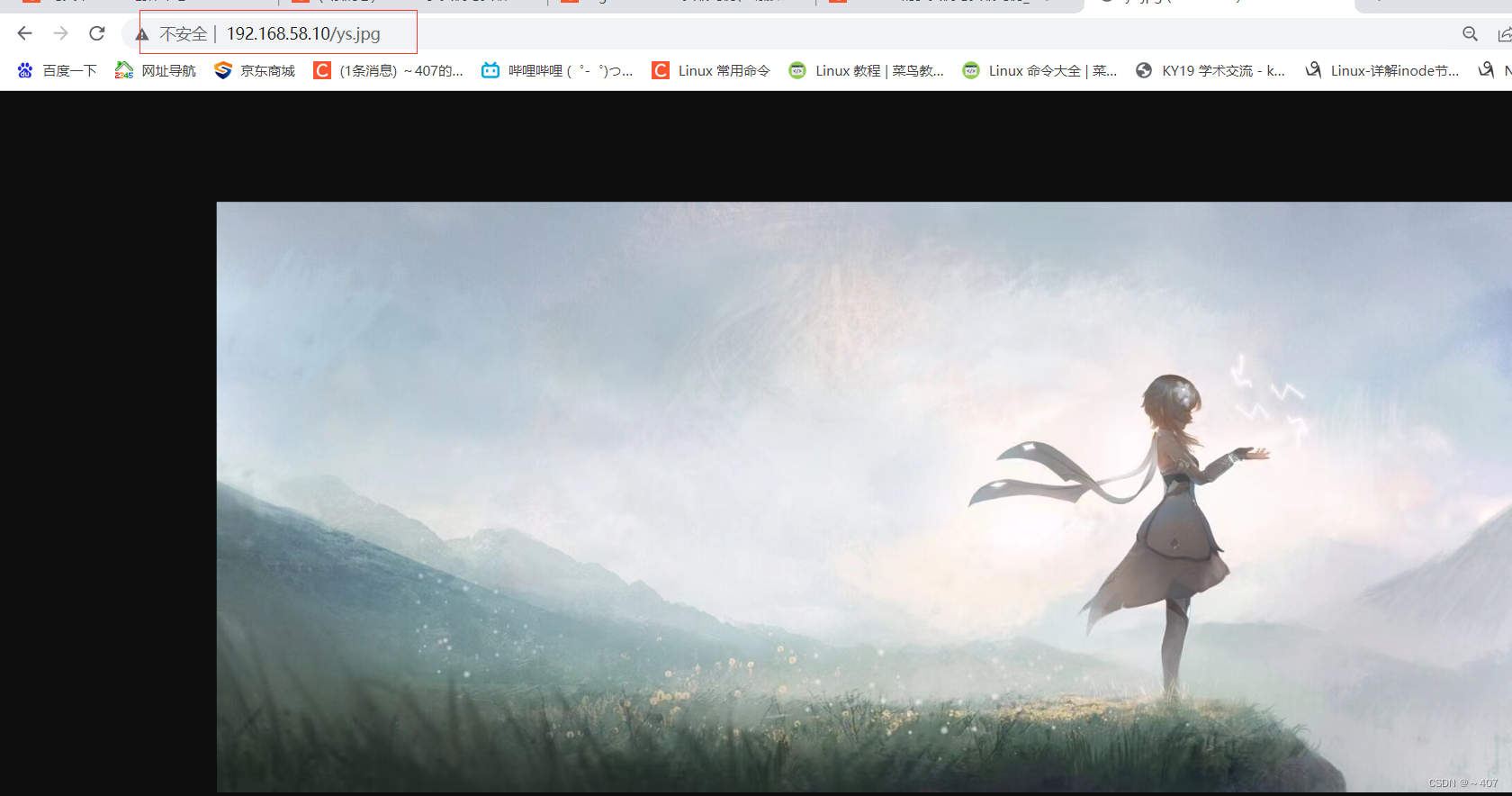Viewport: 1512px width, 796px height.
Task: Open the (1条消息) ~407的 CSDN bookmark
Action: point(388,70)
